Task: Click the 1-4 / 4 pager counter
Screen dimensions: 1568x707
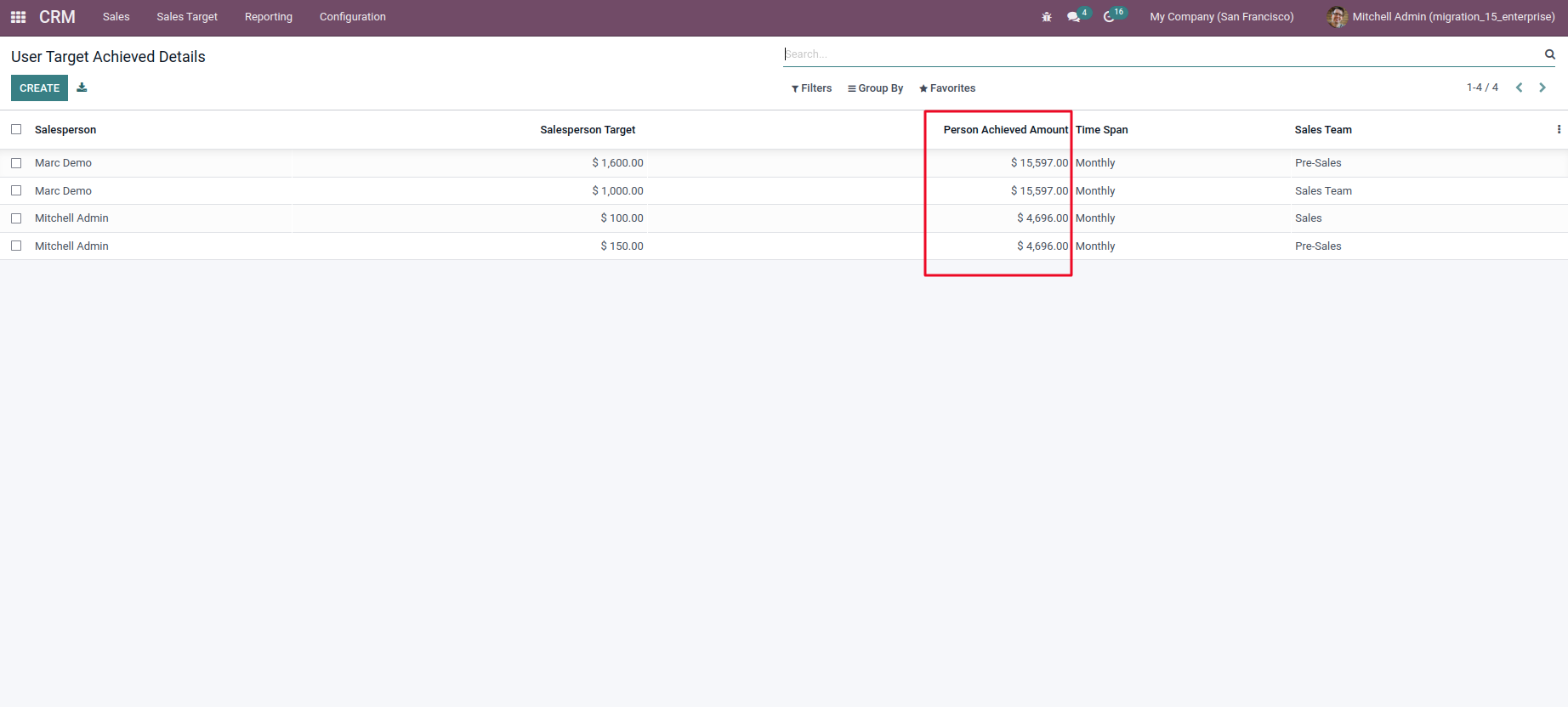Action: 1482,88
